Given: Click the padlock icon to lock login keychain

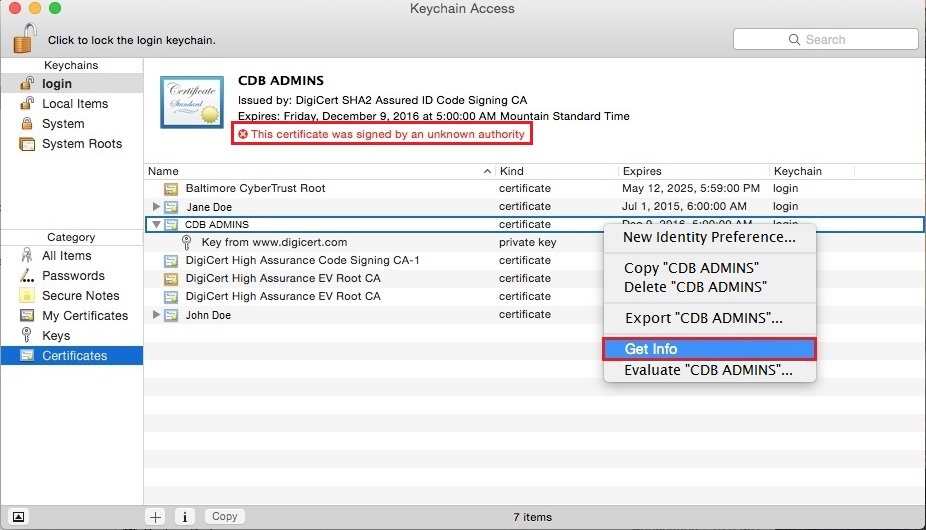Looking at the screenshot, I should [x=23, y=38].
